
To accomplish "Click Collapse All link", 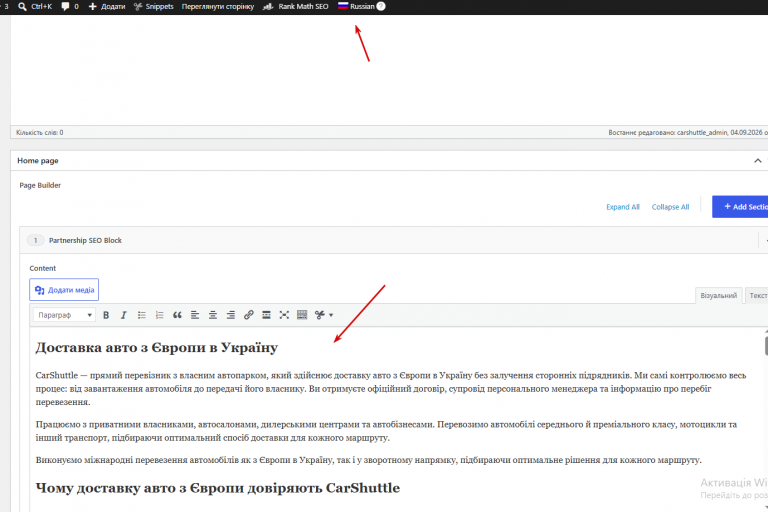I will 670,207.
